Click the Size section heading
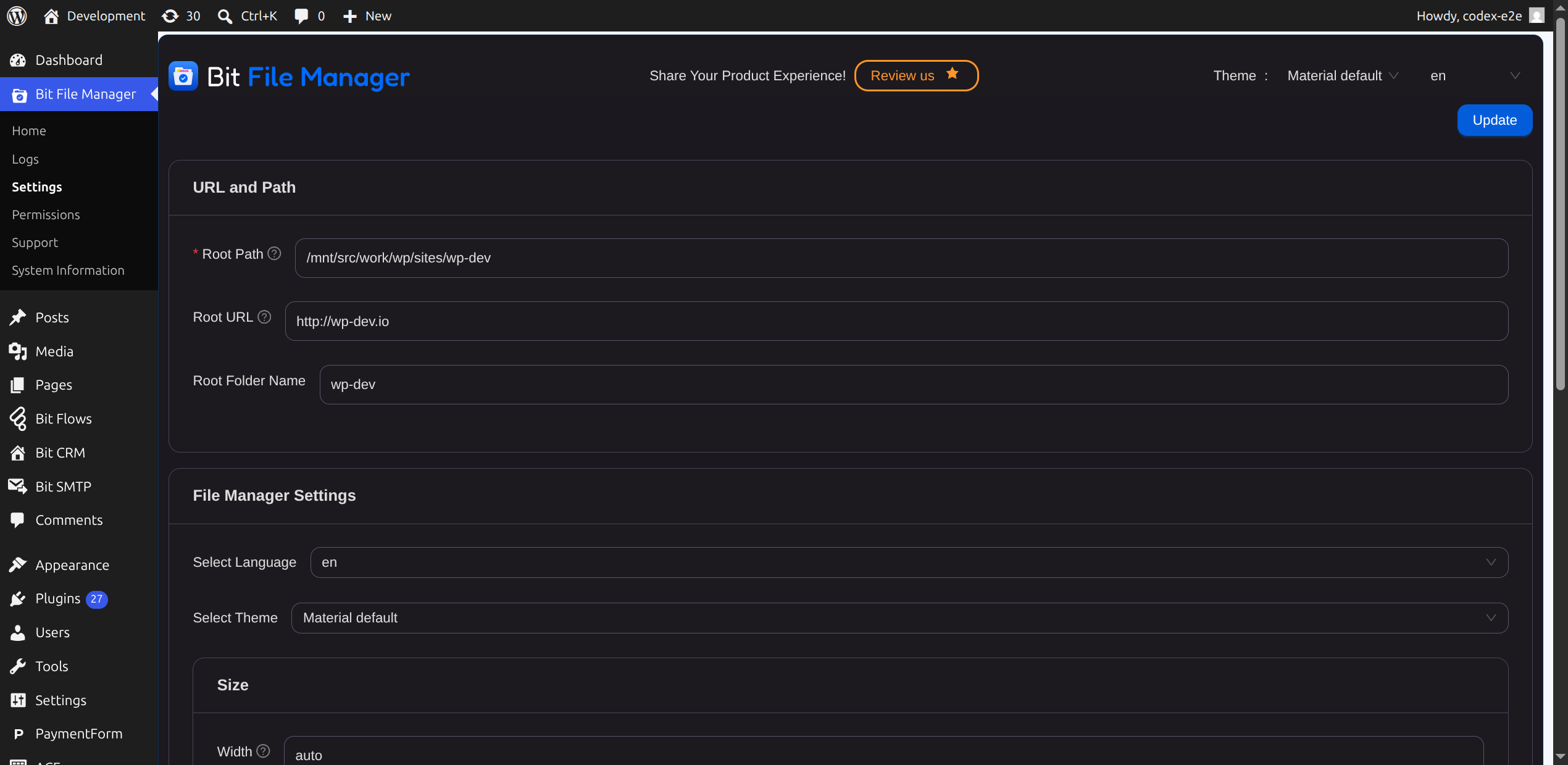The image size is (1568, 765). click(233, 685)
